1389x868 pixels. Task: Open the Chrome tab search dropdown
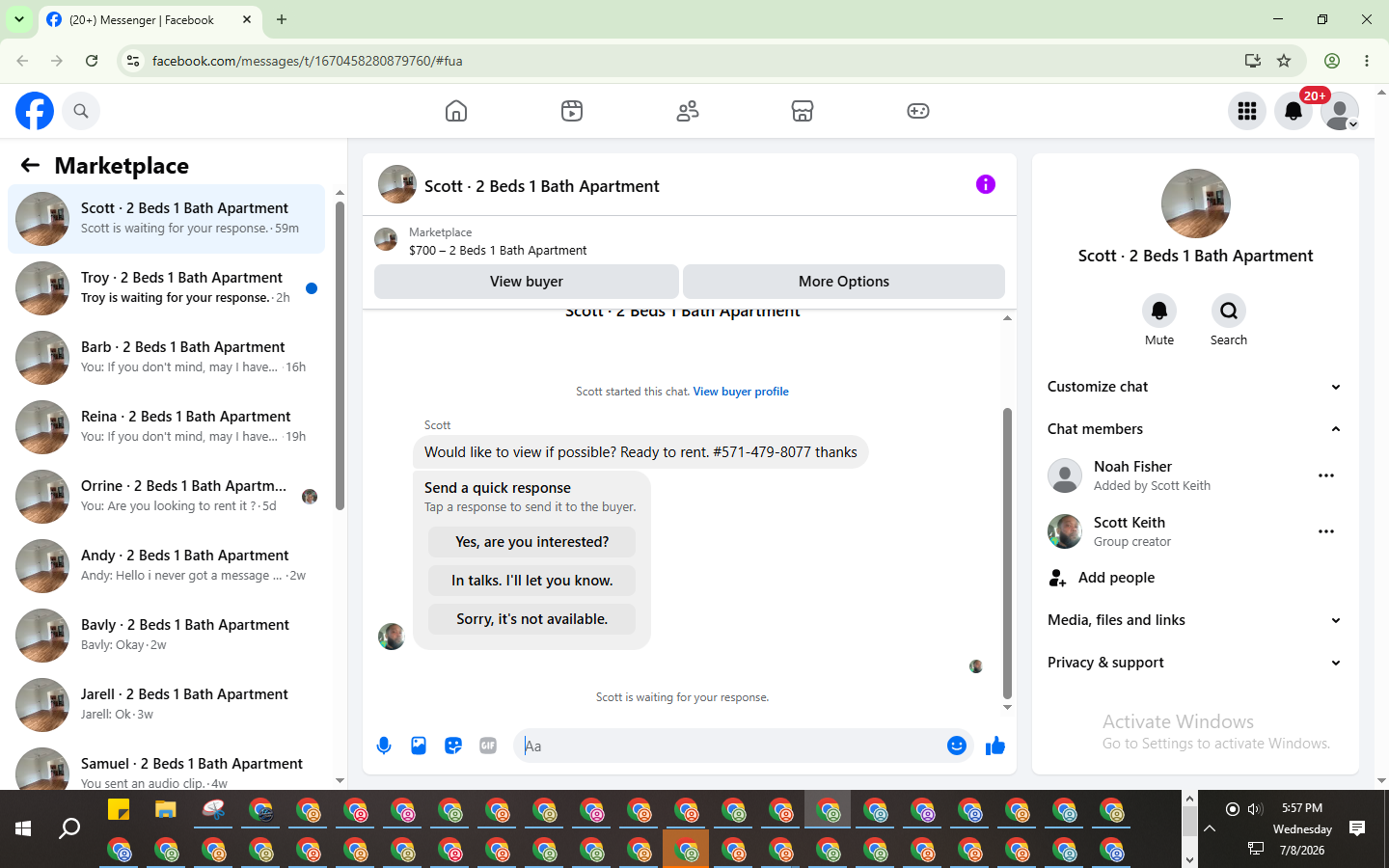19,19
